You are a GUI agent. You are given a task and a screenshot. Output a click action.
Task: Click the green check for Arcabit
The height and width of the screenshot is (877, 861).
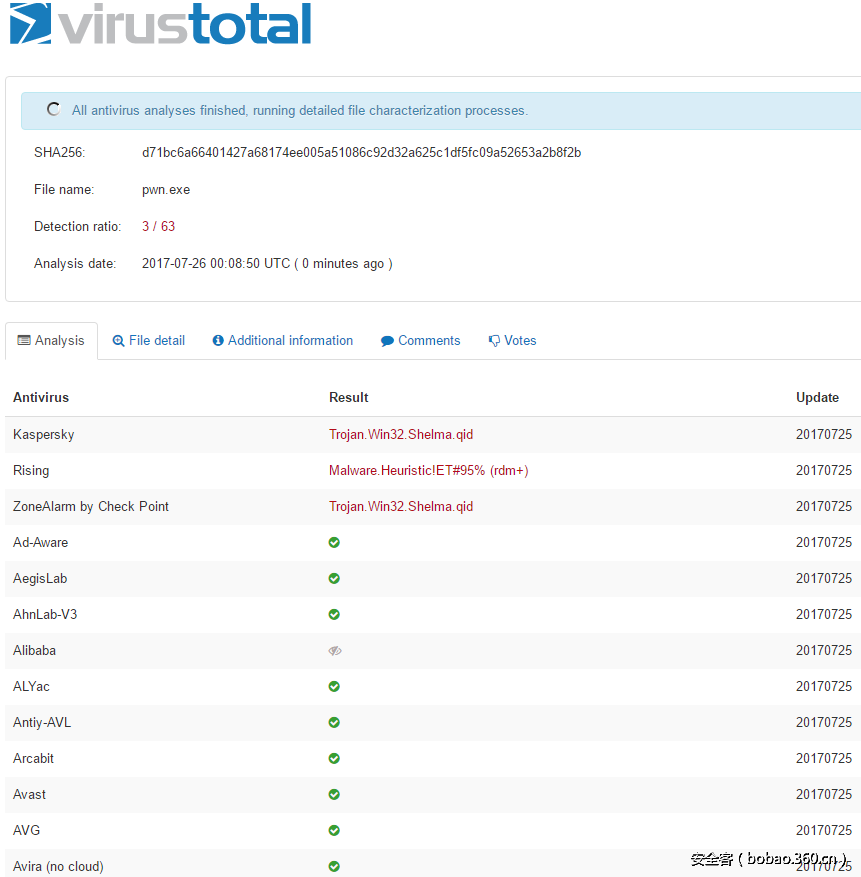[334, 758]
